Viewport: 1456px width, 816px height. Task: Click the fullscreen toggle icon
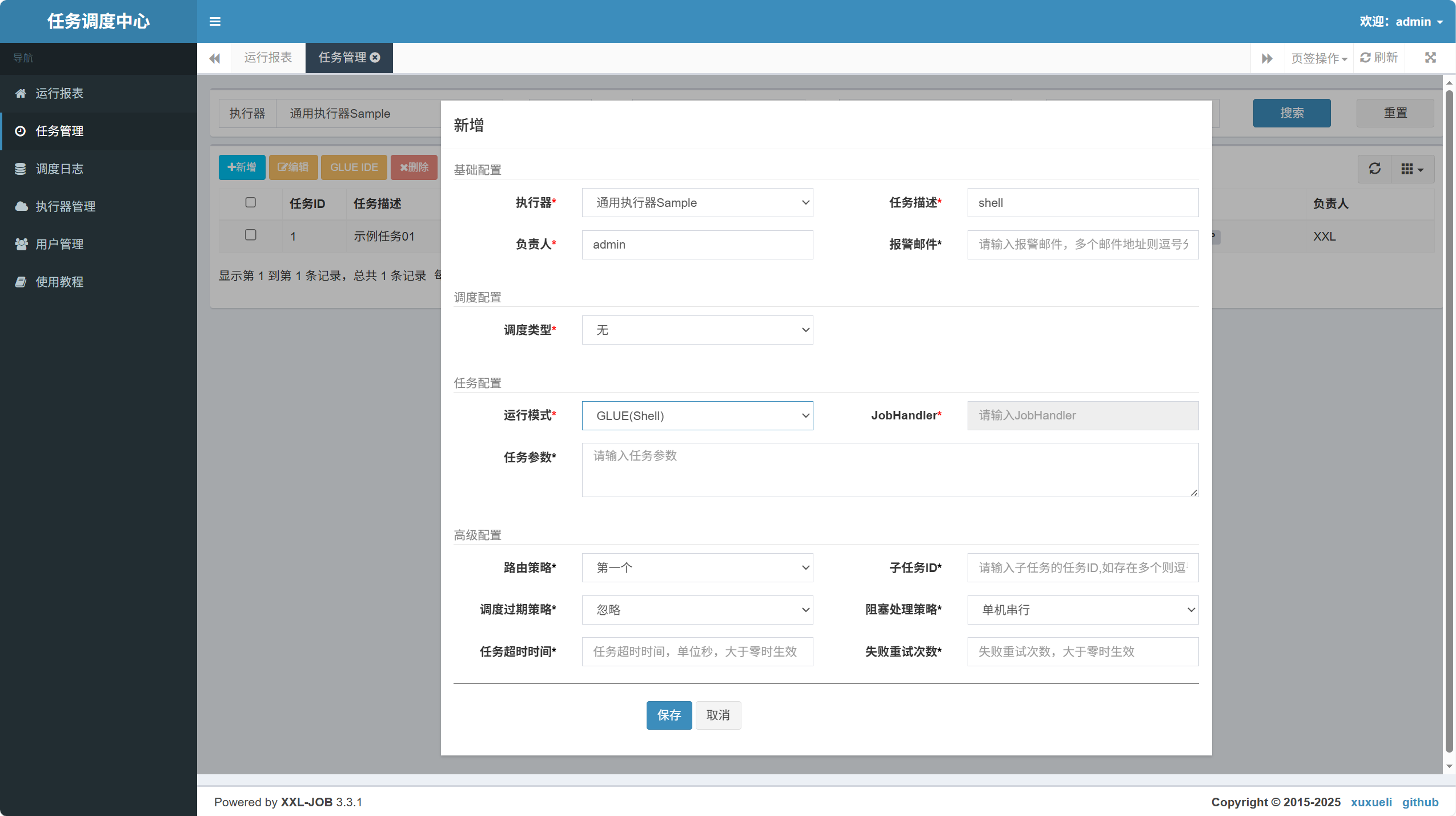click(1430, 58)
